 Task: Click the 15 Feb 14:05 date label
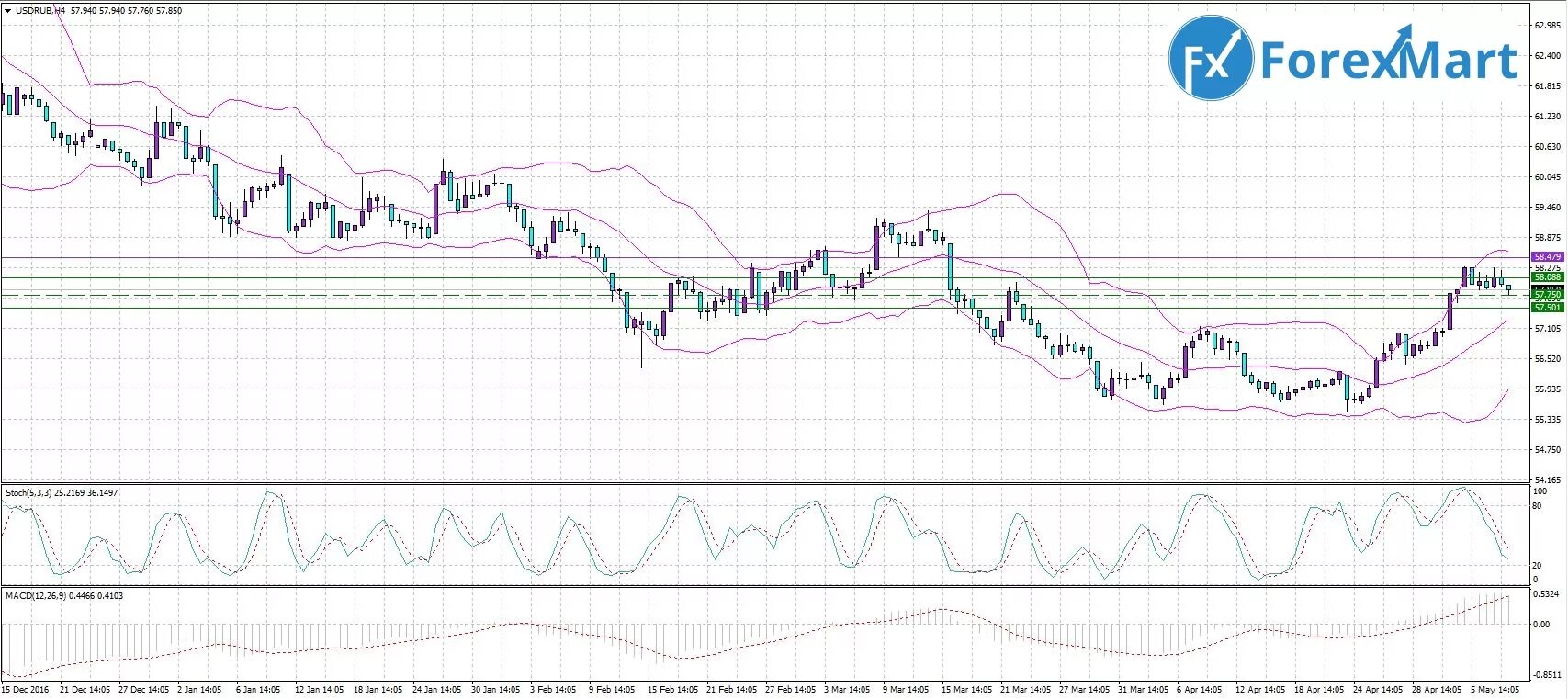(672, 689)
